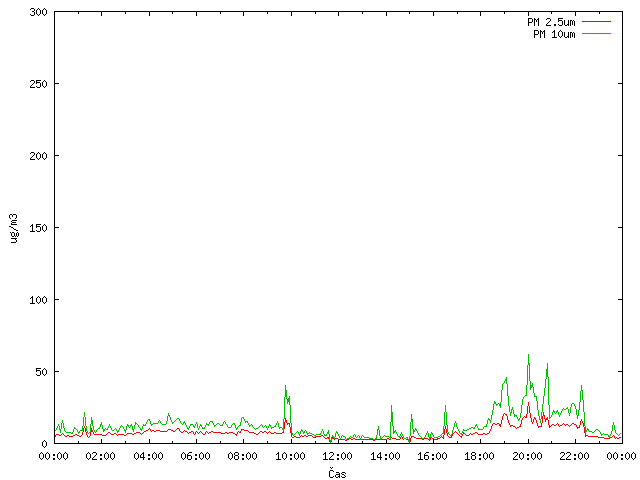Screen dimensions: 640x480
Task: Click the 10:00 time label
Action: click(x=290, y=456)
